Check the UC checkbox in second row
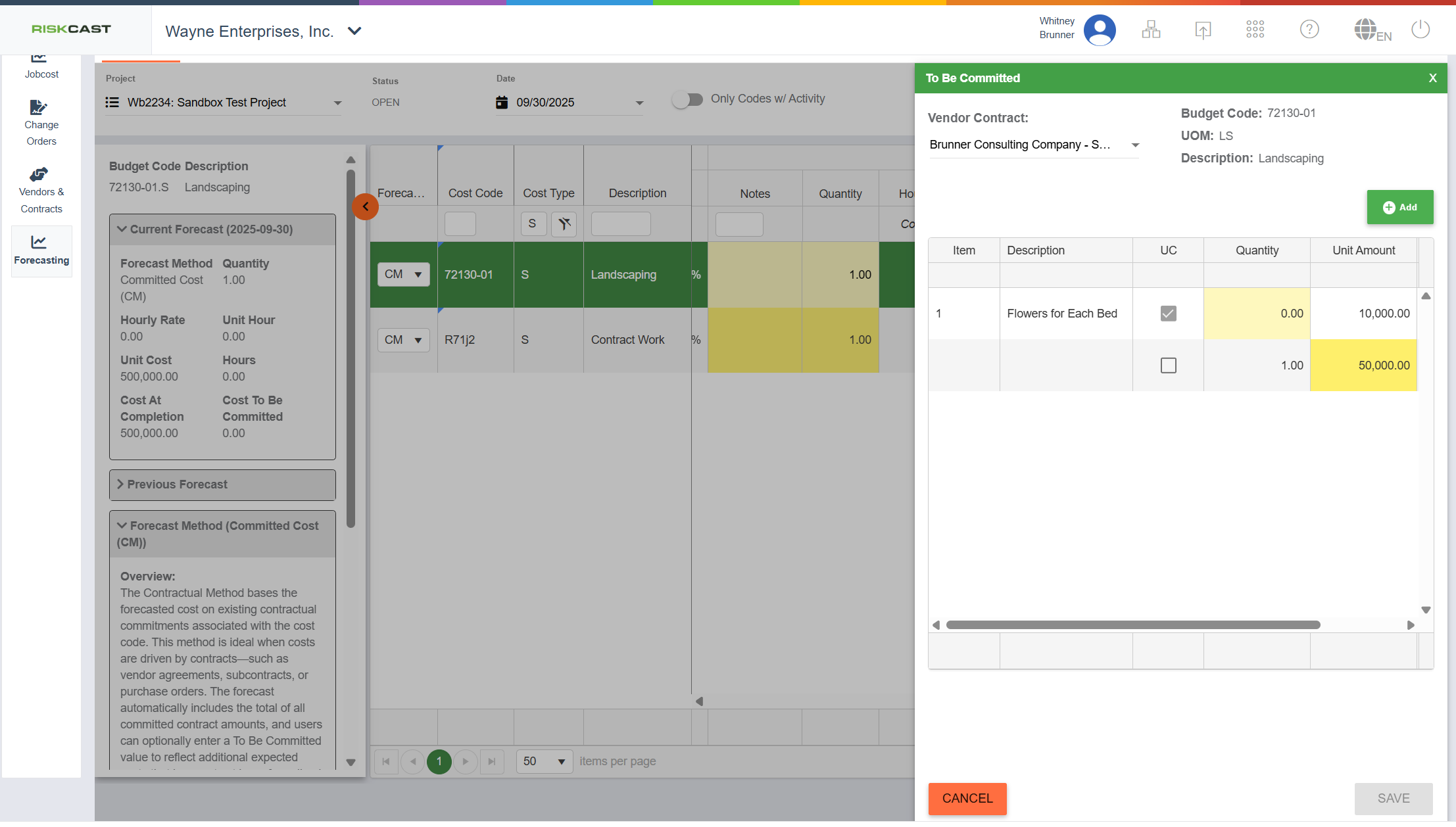The height and width of the screenshot is (827, 1456). coord(1168,366)
